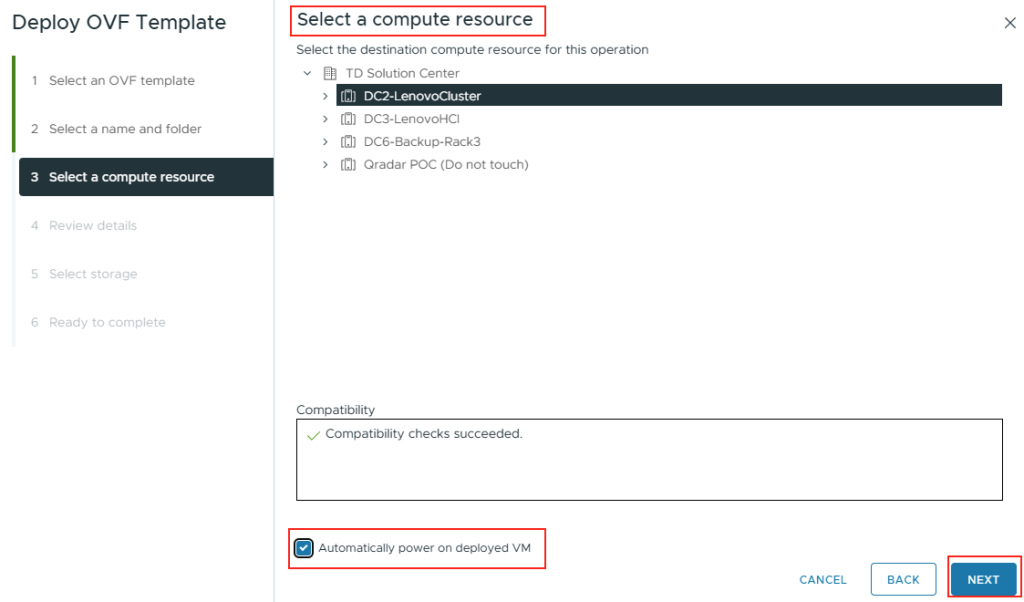
Task: Expand the Qradar POC node
Action: click(326, 165)
